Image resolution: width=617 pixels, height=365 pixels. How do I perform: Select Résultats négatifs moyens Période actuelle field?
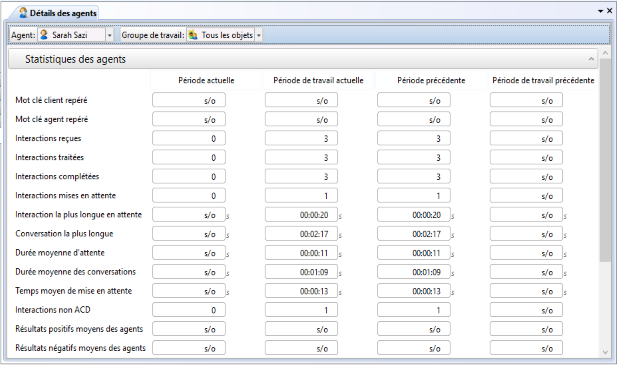point(189,348)
